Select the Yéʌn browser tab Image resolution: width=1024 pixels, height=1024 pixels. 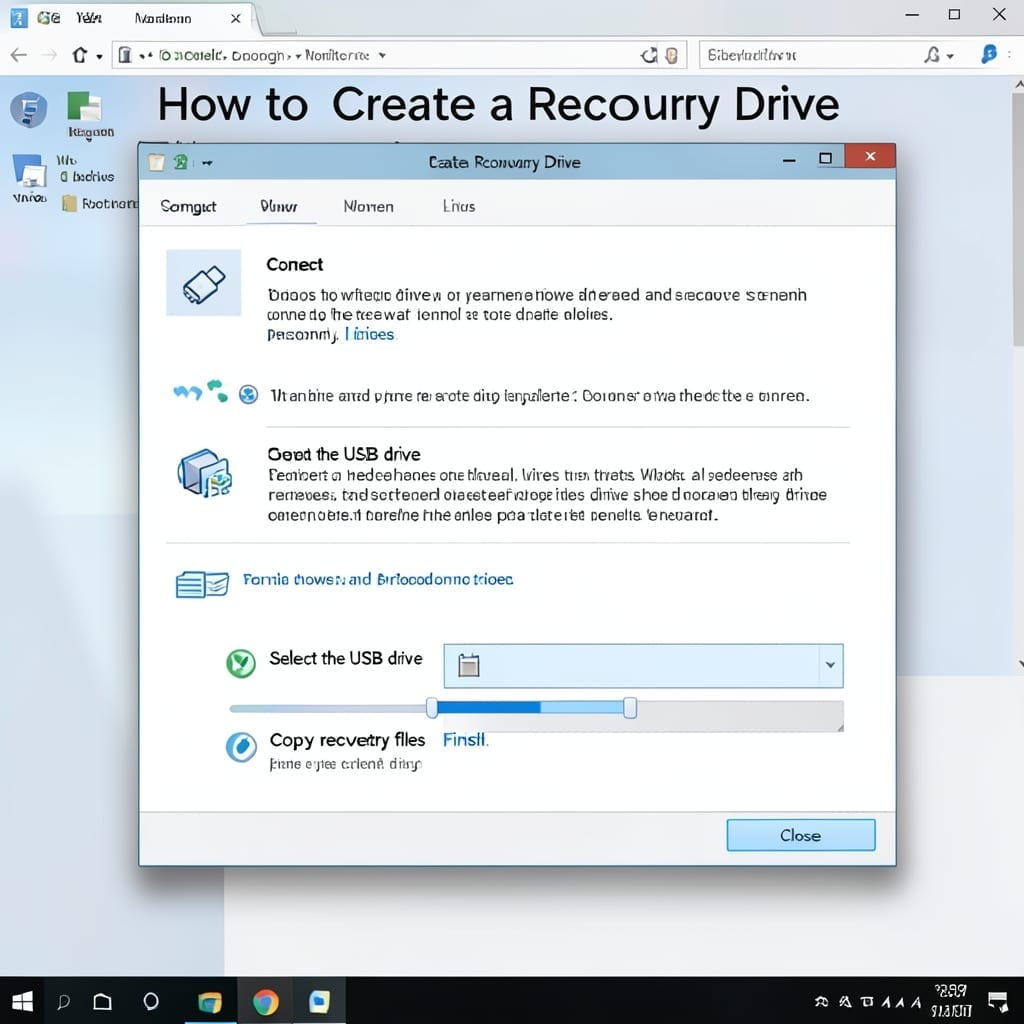point(88,18)
